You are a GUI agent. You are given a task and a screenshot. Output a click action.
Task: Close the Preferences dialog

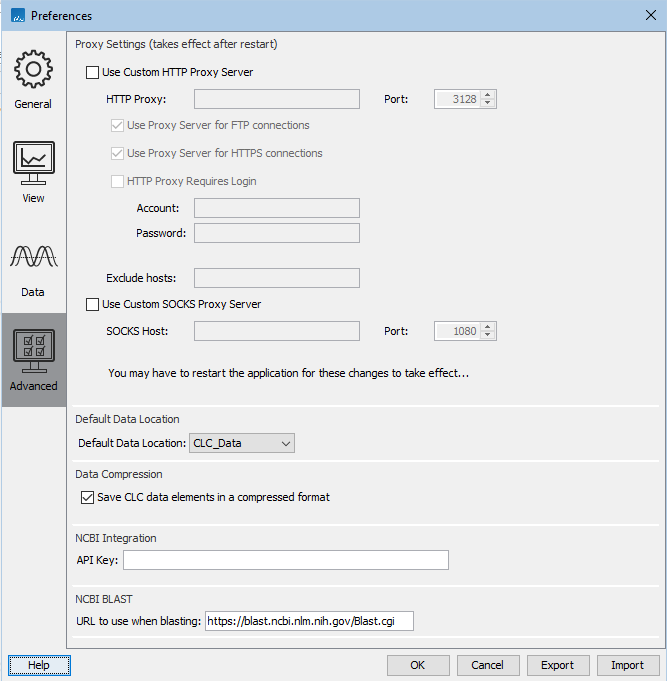pyautogui.click(x=650, y=15)
